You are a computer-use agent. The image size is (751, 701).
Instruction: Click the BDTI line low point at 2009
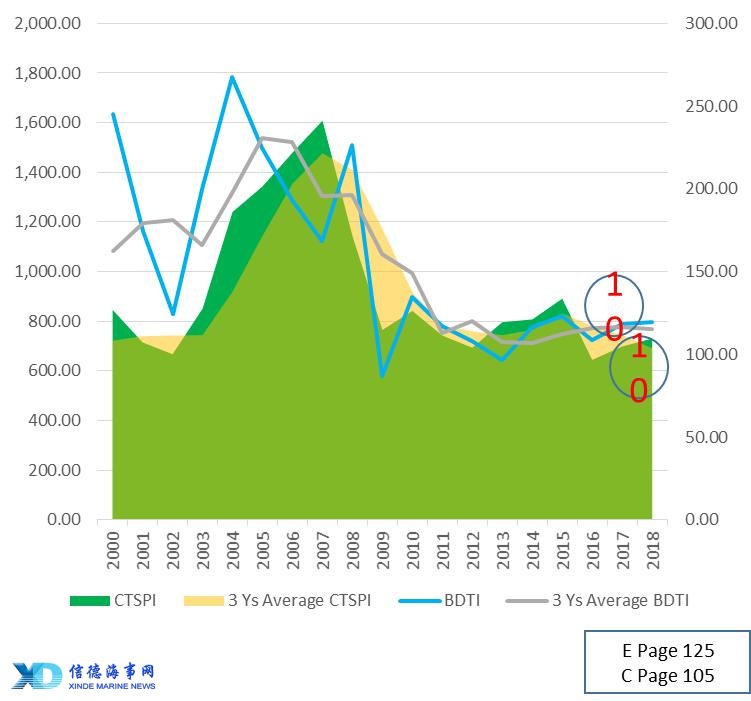384,376
